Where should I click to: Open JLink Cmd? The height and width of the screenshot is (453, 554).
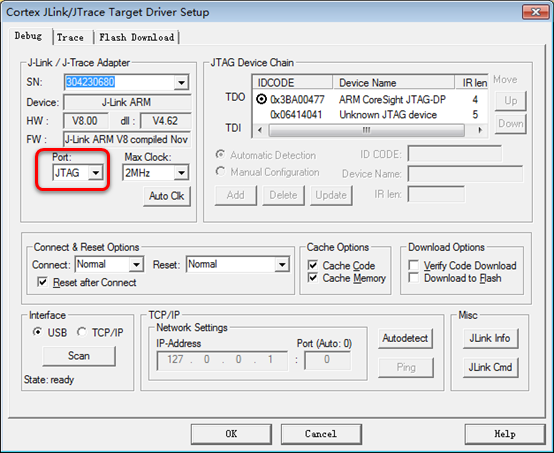[x=490, y=367]
